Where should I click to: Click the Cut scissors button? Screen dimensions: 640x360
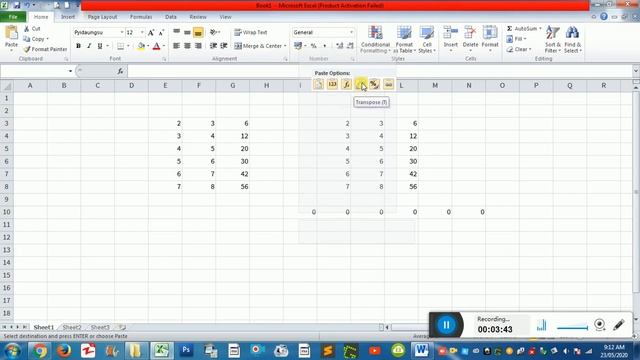(x=32, y=29)
